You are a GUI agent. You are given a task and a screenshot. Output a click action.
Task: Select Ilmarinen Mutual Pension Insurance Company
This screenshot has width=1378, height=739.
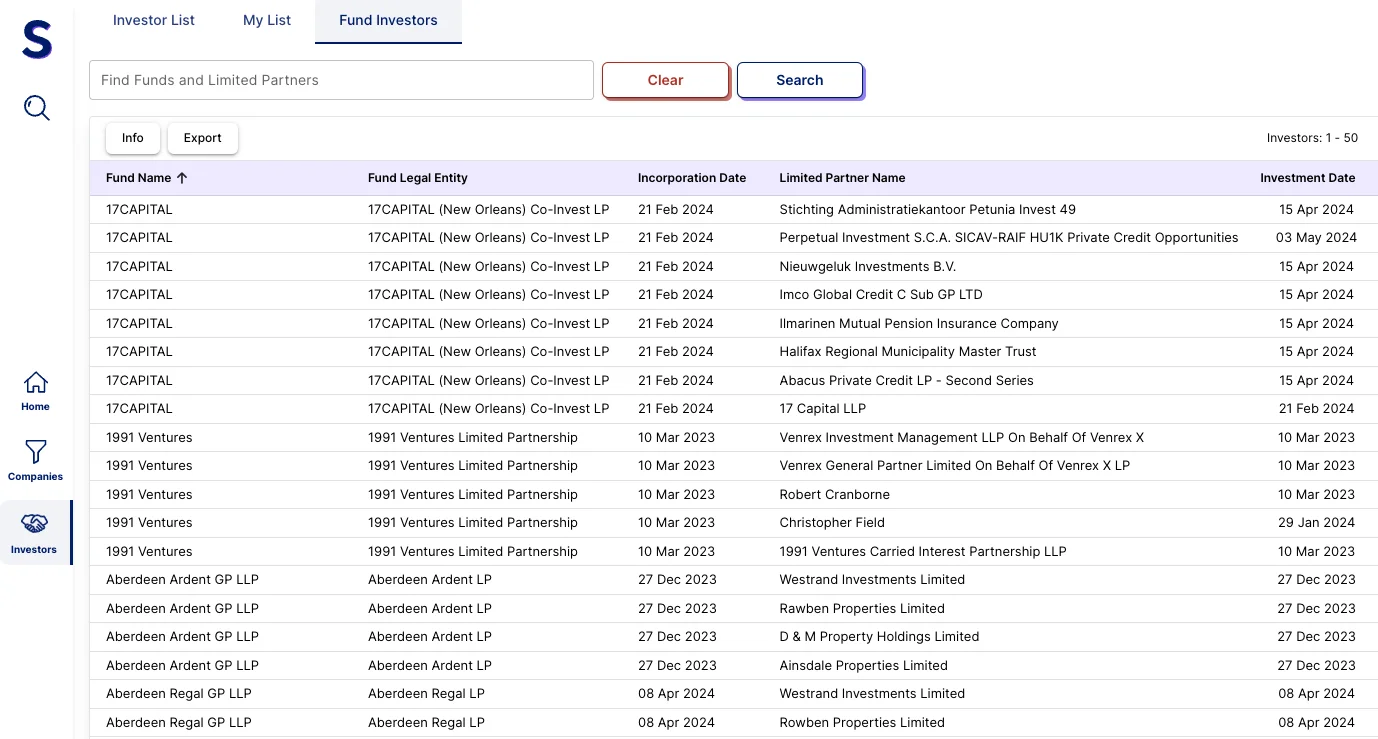919,324
